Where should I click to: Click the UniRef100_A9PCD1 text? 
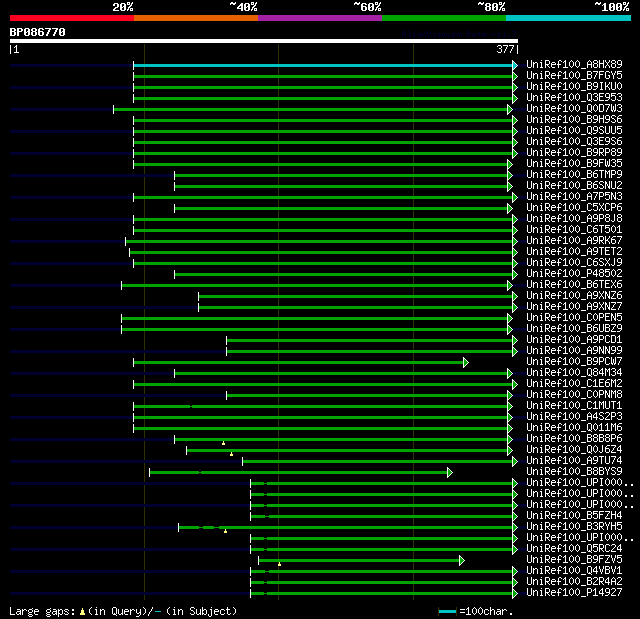click(574, 340)
